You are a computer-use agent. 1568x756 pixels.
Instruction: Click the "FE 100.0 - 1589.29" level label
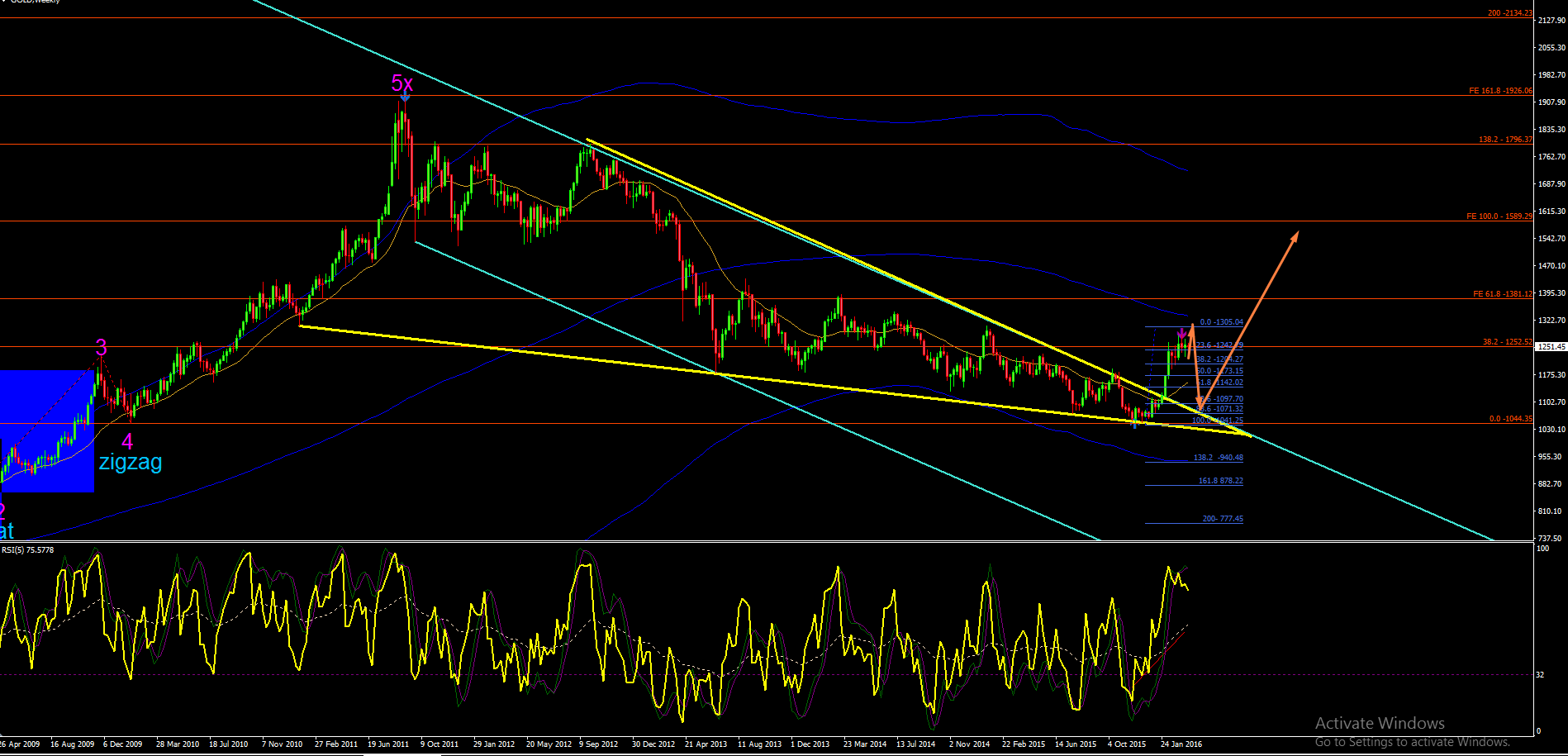tap(1499, 216)
